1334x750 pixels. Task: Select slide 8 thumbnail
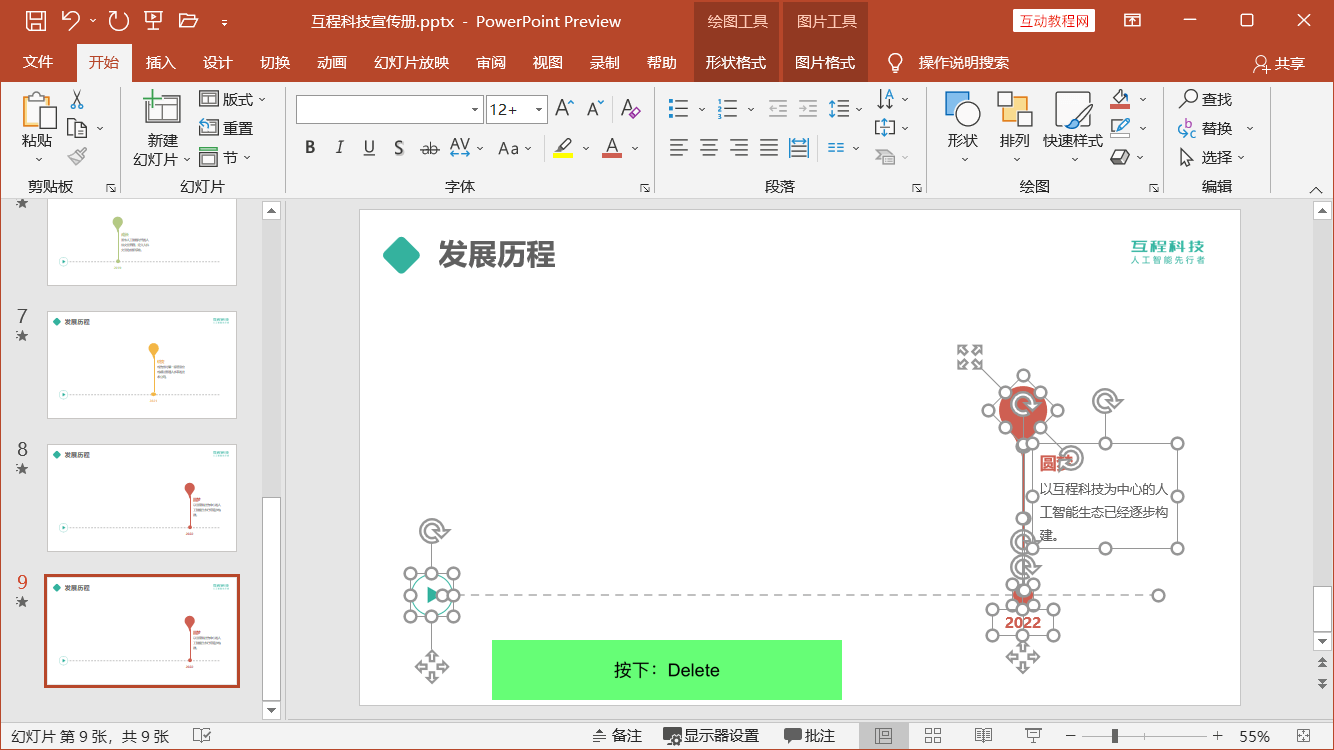(142, 498)
